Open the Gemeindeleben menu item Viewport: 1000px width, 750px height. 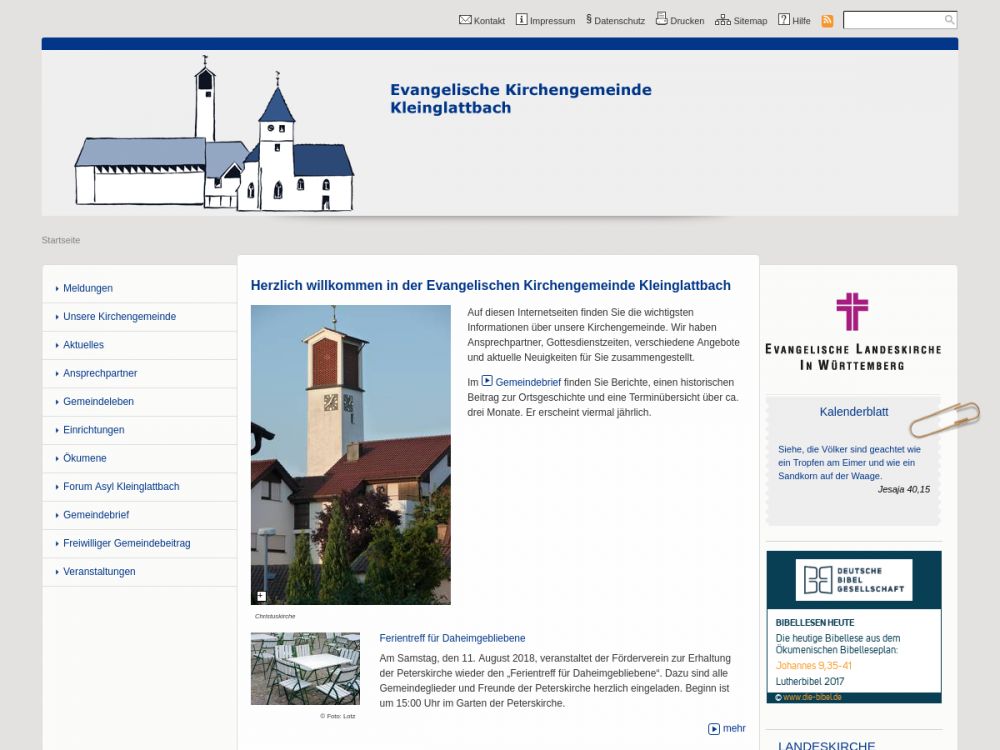(98, 402)
